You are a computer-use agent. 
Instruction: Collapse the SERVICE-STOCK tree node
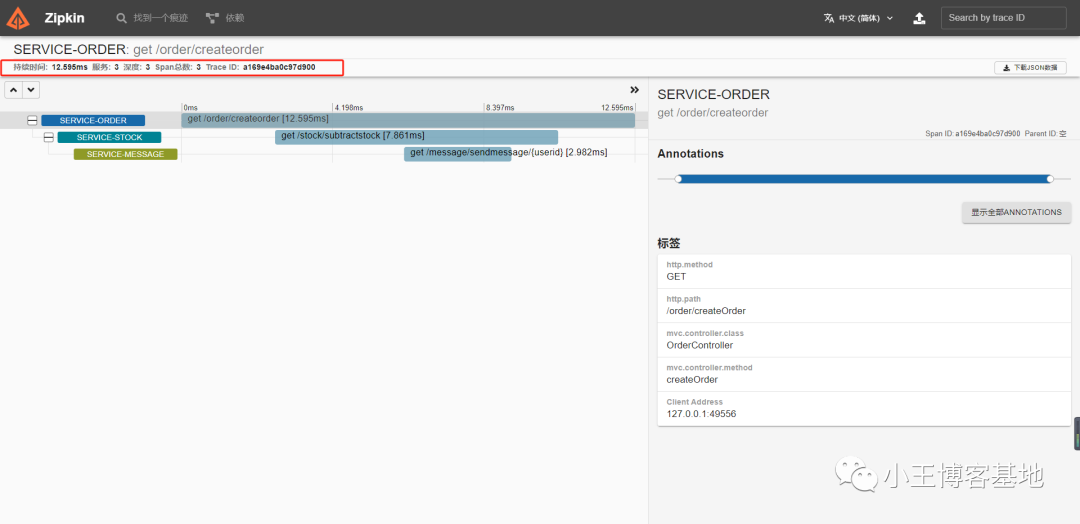(x=48, y=137)
